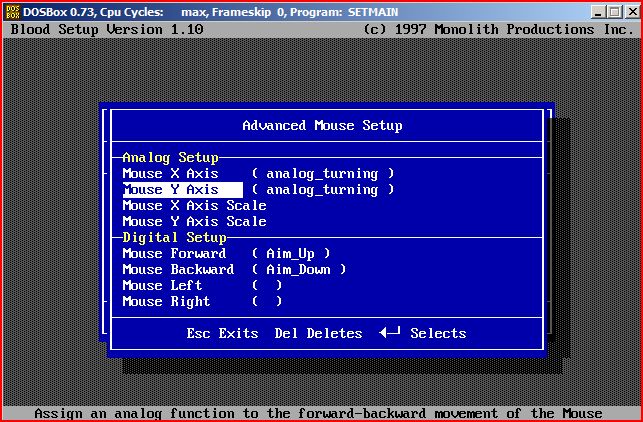Select the Mouse Left binding
The height and width of the screenshot is (422, 643).
(162, 285)
